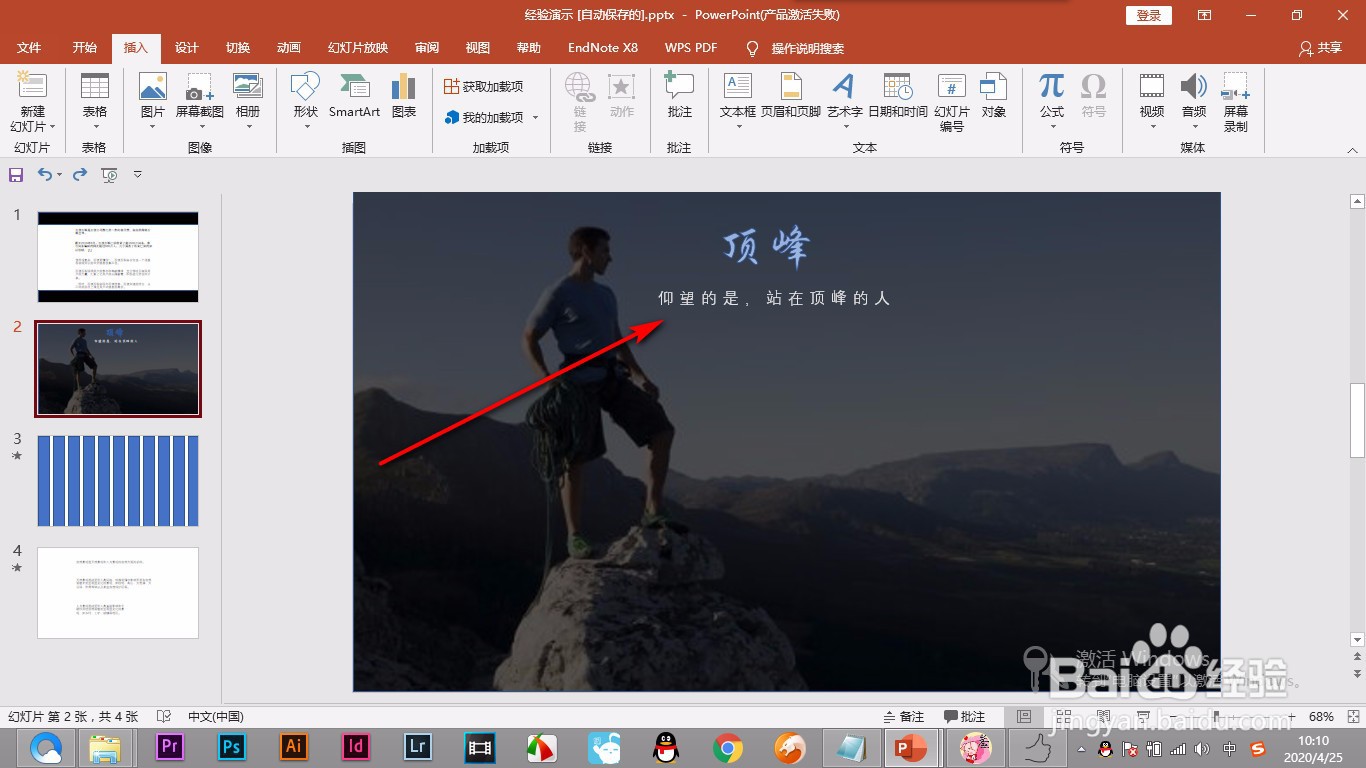Save the presentation from quick access toolbar
The image size is (1366, 768).
pyautogui.click(x=16, y=175)
